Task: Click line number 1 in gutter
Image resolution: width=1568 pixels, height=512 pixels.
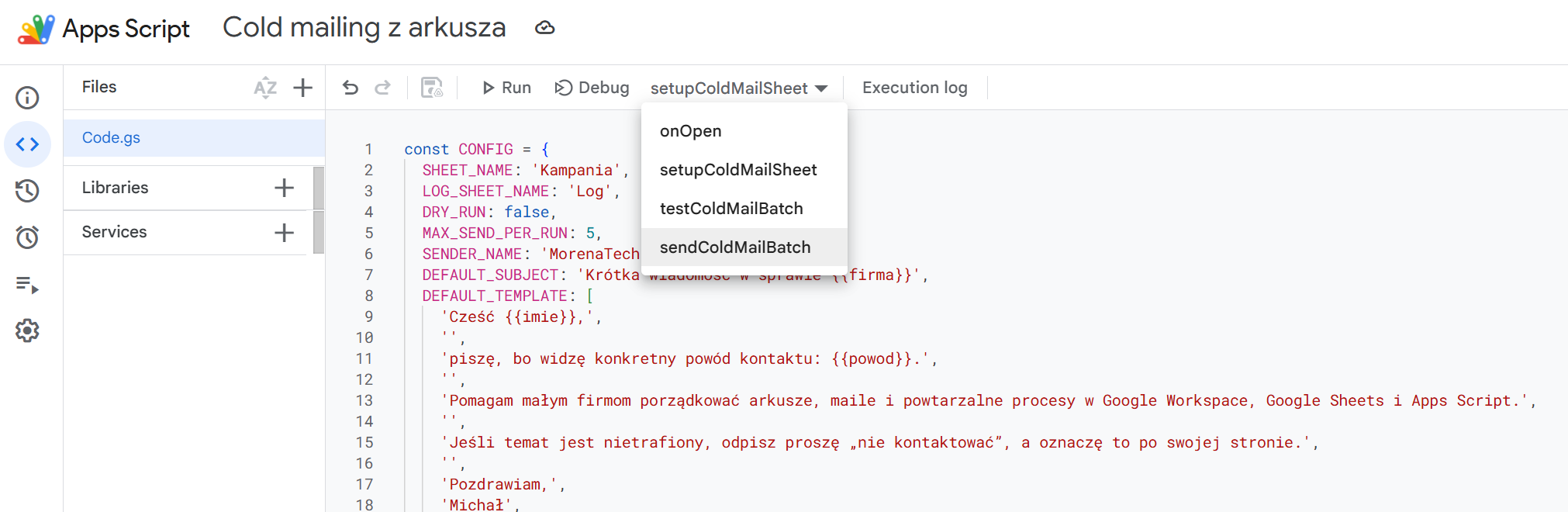Action: (368, 149)
